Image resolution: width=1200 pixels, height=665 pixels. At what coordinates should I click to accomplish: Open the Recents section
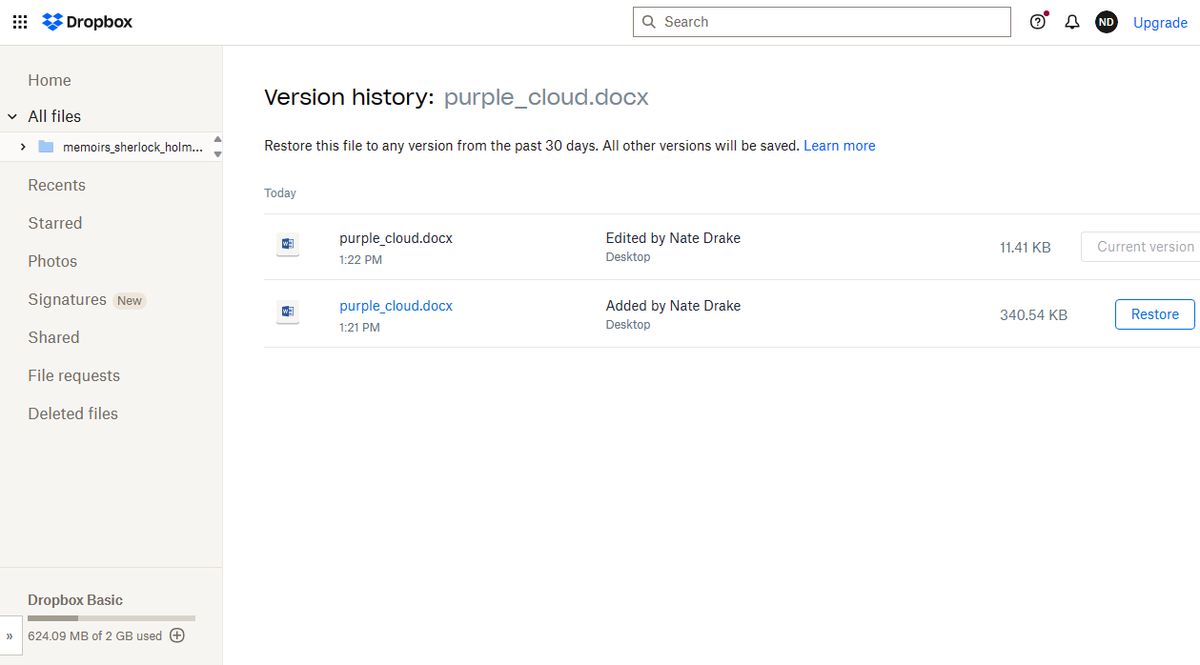pos(56,185)
